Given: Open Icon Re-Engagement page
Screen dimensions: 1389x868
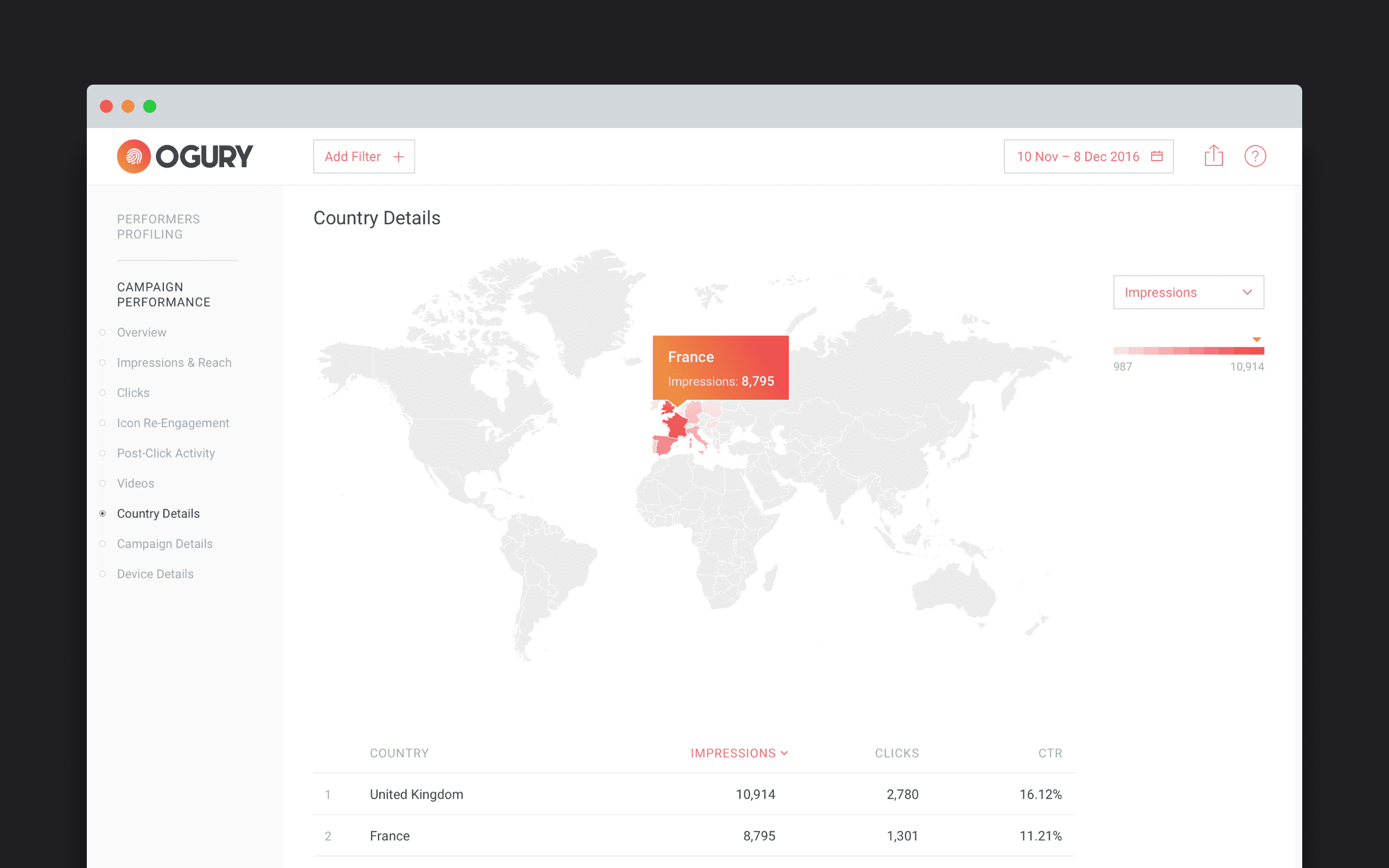Looking at the screenshot, I should pyautogui.click(x=173, y=423).
